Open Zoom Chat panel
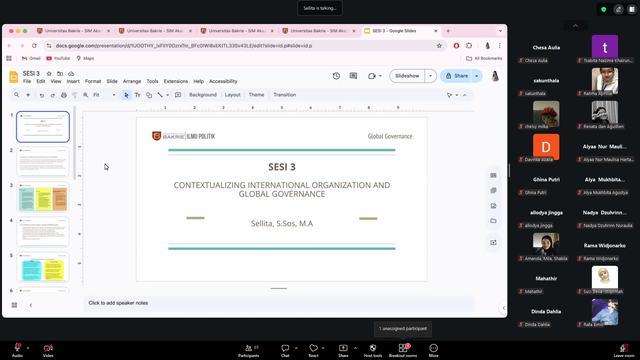 [285, 350]
